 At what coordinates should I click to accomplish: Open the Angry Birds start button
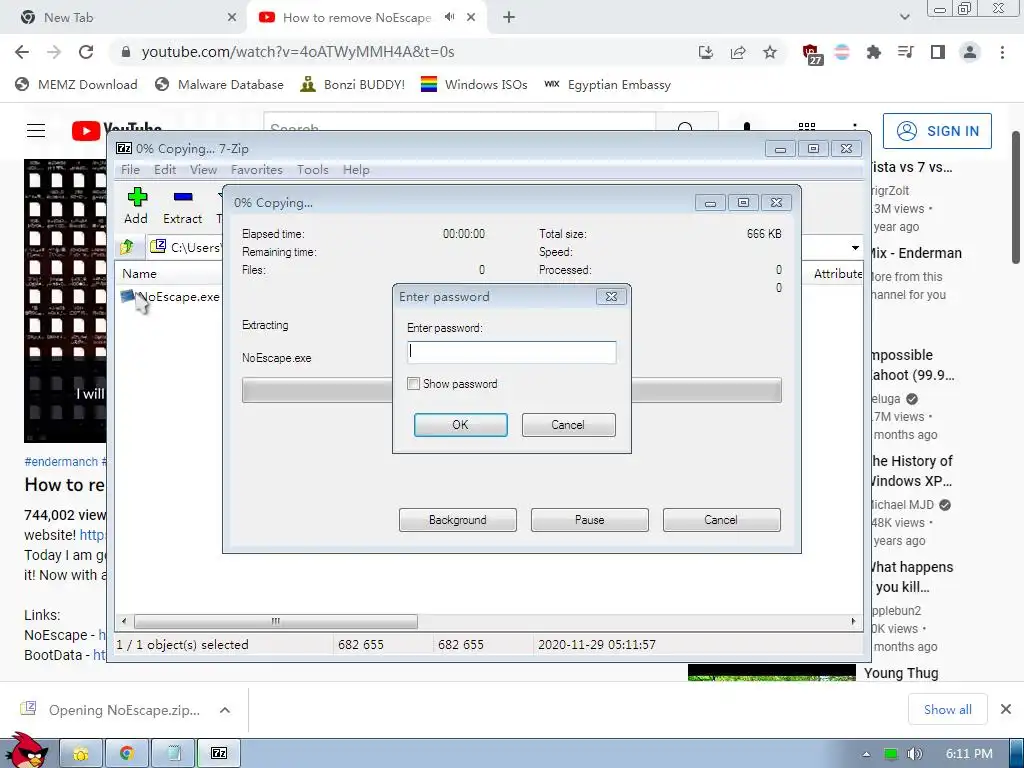tap(26, 751)
